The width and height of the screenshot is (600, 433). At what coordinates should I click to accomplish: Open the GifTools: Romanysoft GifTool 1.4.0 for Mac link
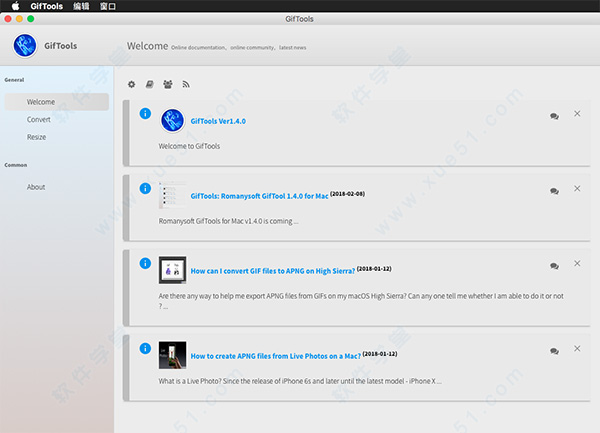[259, 196]
